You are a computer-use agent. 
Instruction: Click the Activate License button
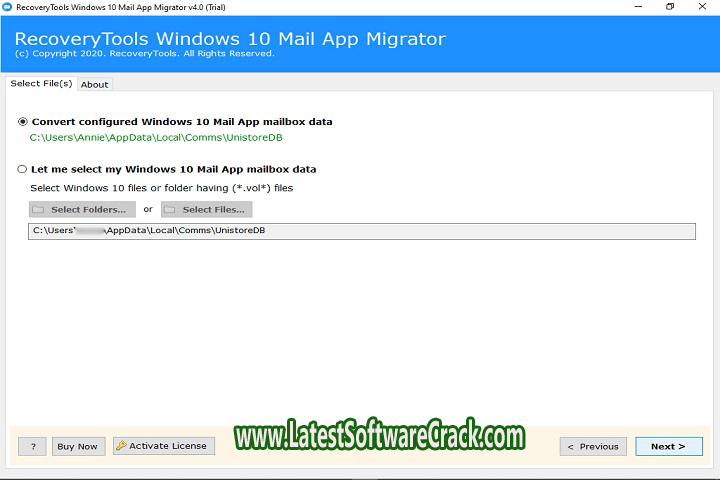[164, 446]
